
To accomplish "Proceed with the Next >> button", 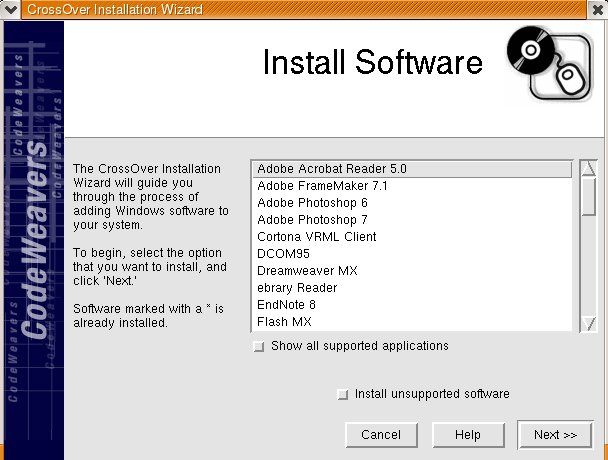I will click(x=555, y=435).
